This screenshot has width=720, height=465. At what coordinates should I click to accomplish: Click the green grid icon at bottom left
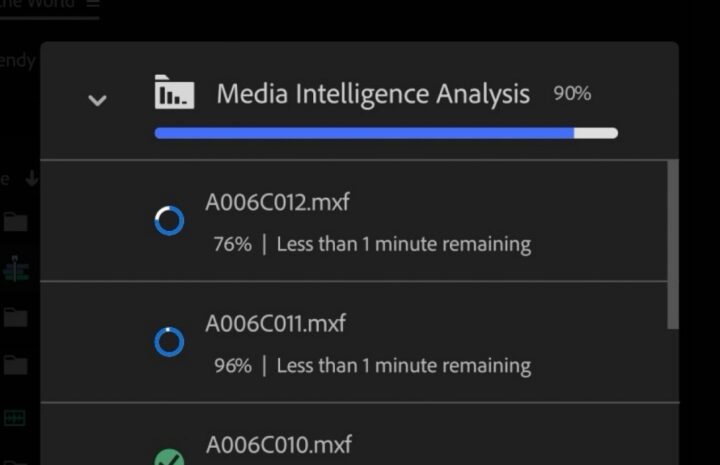[15, 418]
